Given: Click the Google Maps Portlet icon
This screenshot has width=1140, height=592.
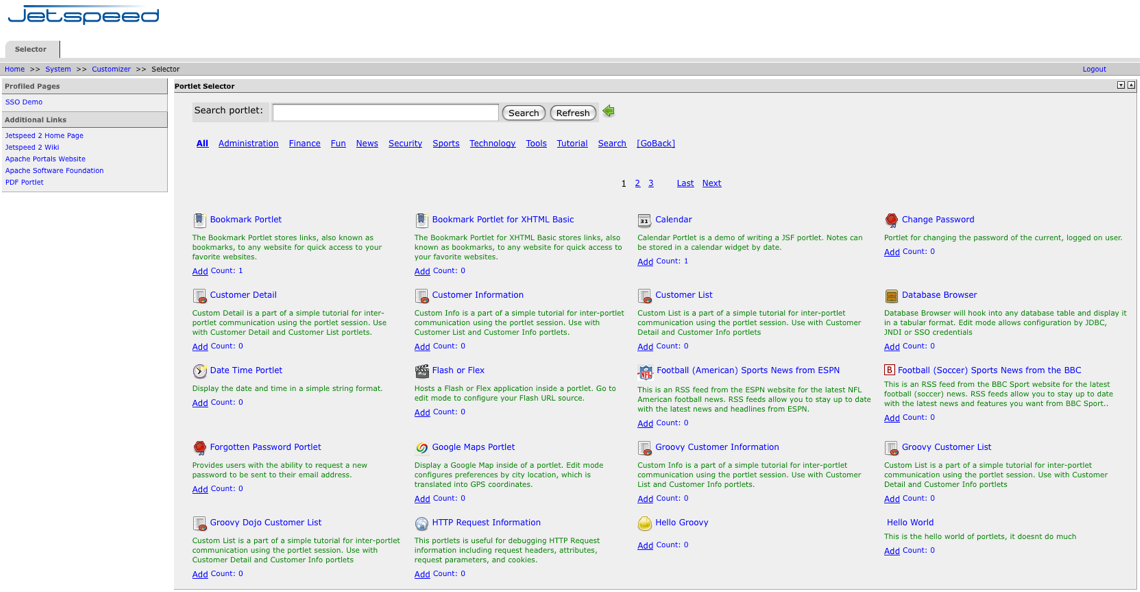Looking at the screenshot, I should (421, 448).
